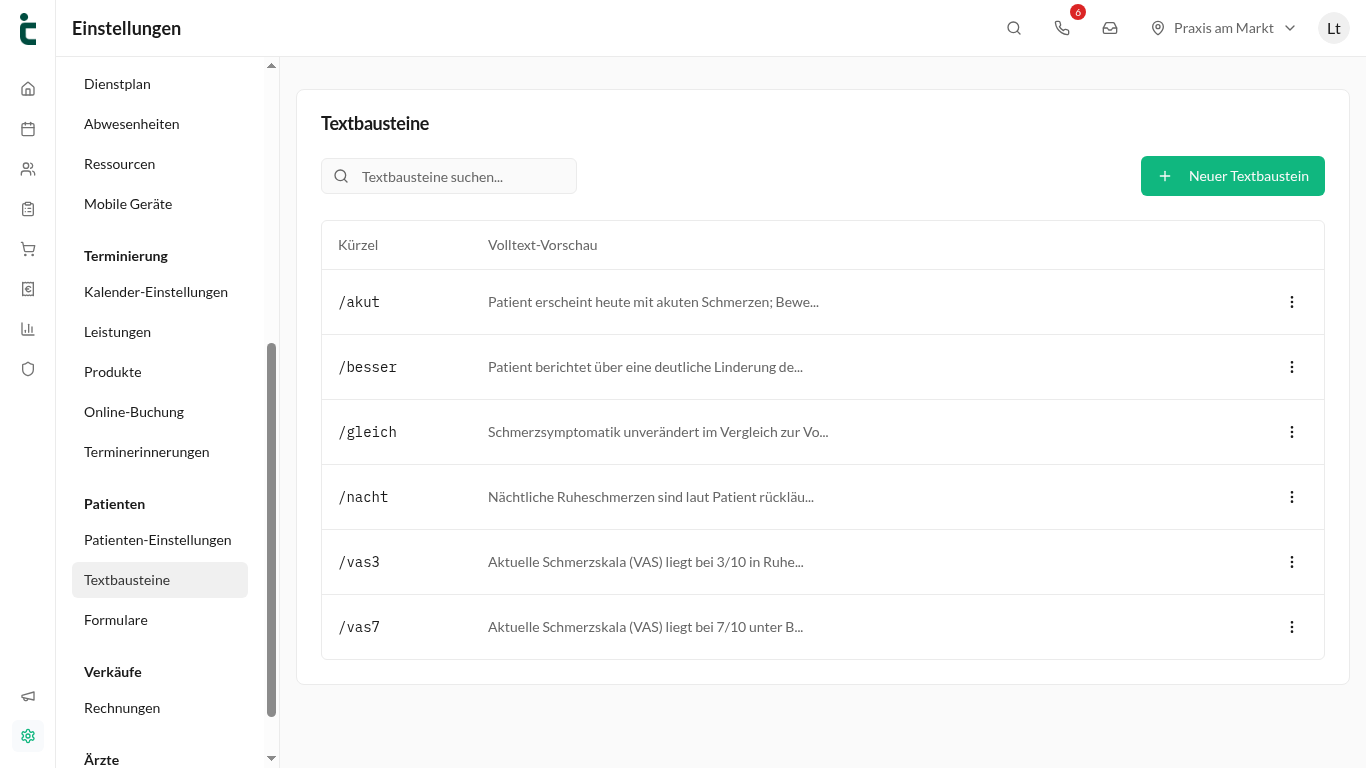Open the calendar icon in left rail
1366x768 pixels.
tap(28, 129)
